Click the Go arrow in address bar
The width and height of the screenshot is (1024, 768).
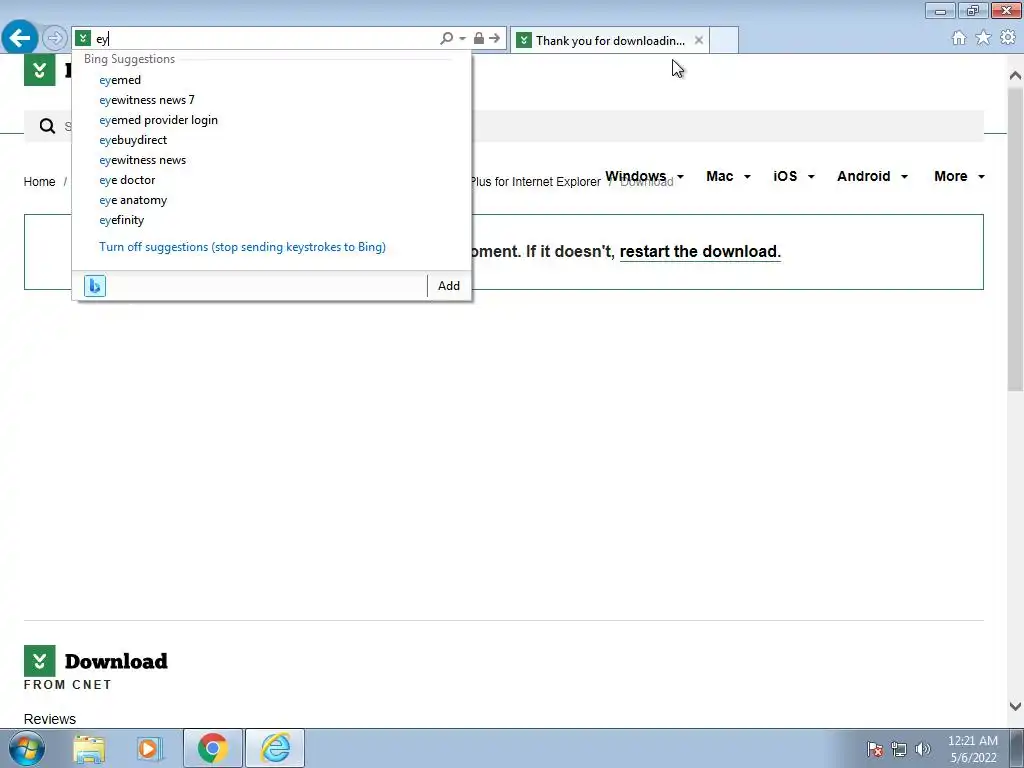click(495, 39)
